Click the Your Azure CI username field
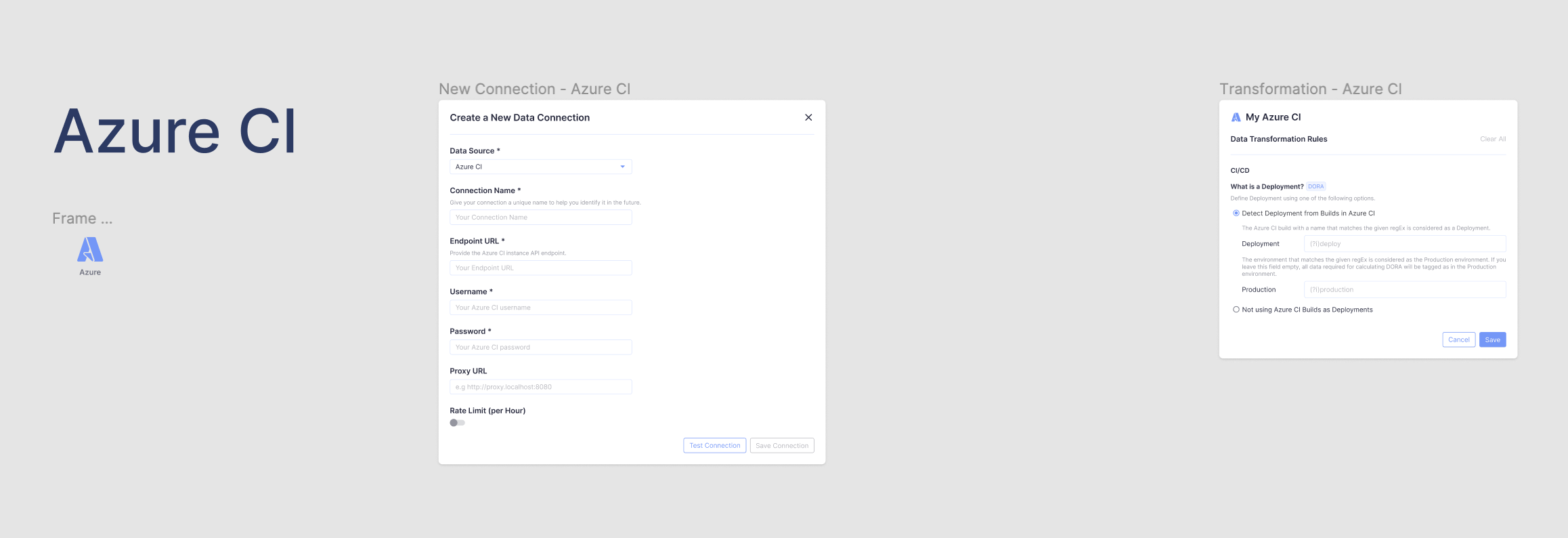The height and width of the screenshot is (538, 1568). point(540,308)
